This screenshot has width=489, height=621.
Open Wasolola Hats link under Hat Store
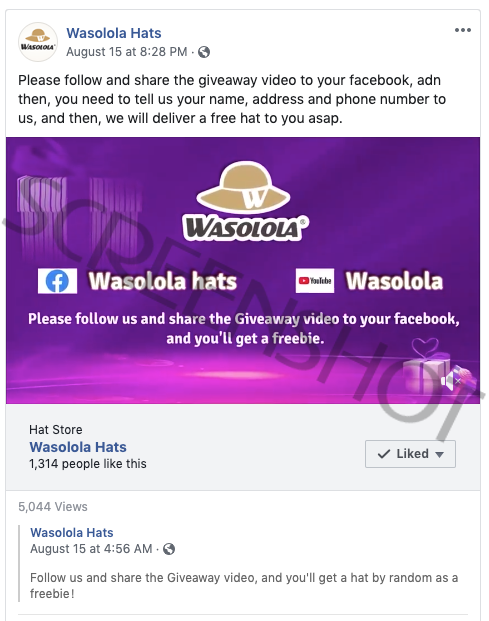pos(78,447)
